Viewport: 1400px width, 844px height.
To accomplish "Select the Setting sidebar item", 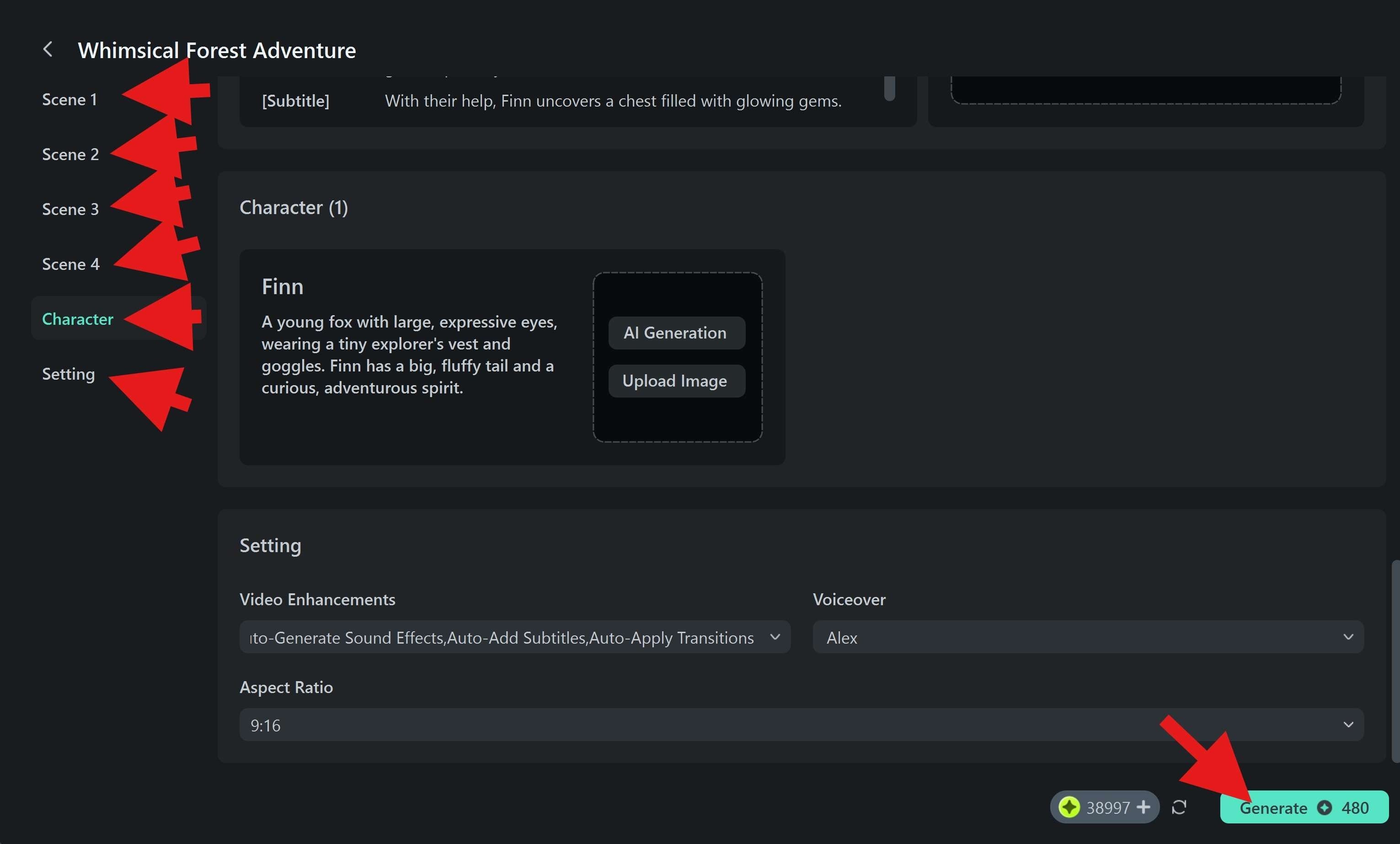I will [x=68, y=374].
